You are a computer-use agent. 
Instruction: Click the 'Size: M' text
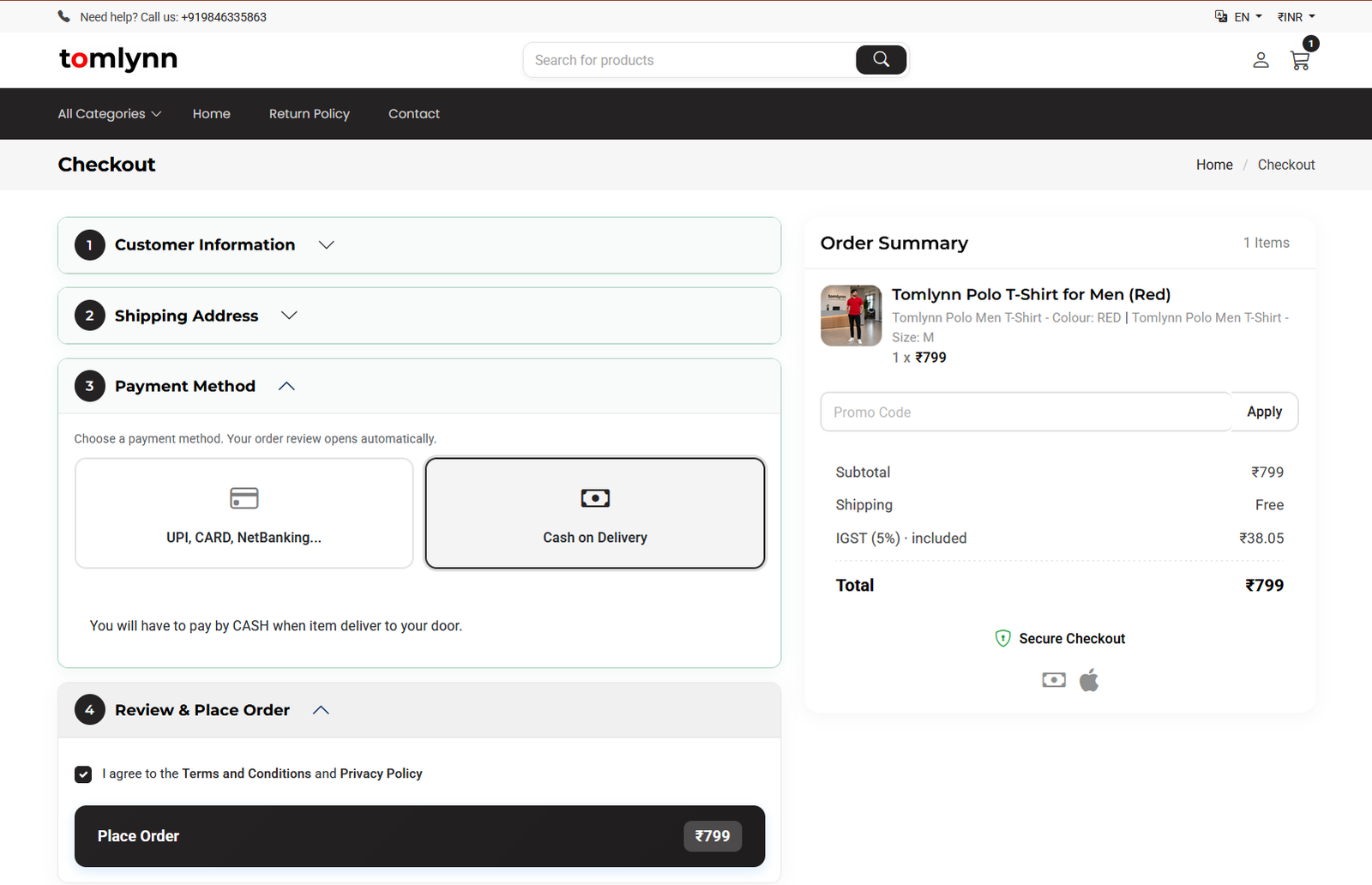912,338
